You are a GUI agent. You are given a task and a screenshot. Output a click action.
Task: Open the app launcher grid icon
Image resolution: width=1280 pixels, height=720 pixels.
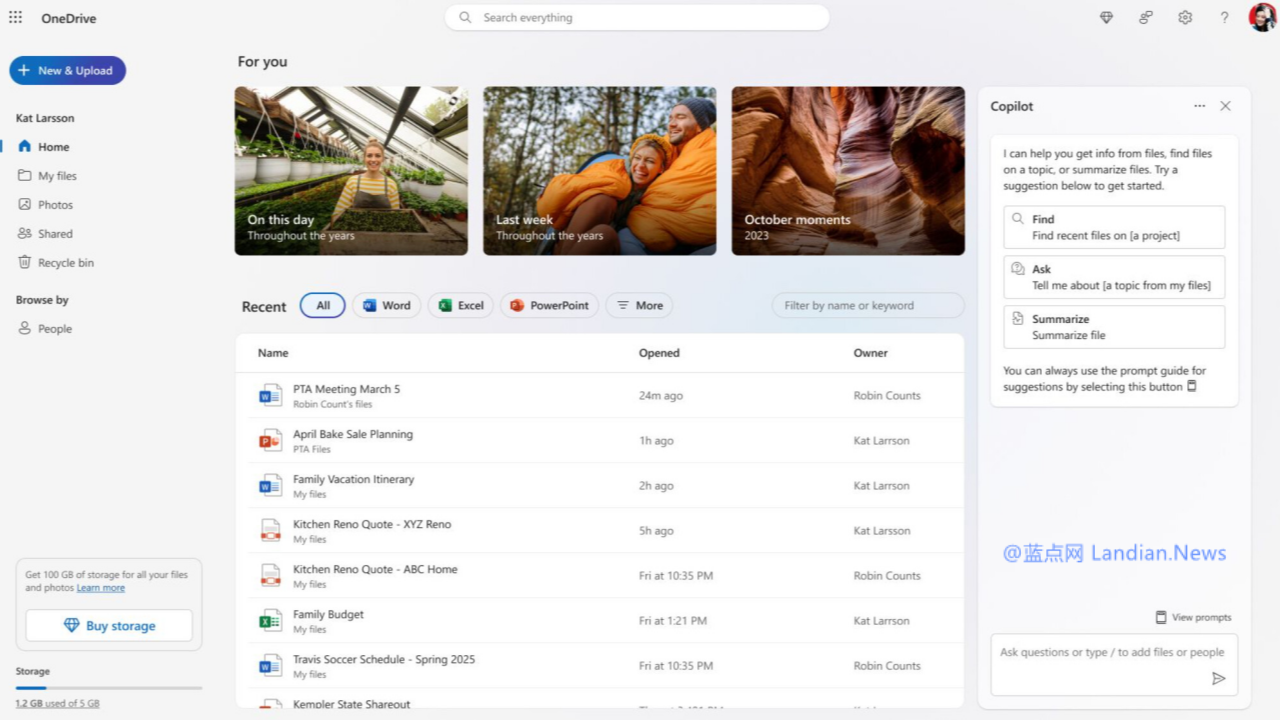[15, 17]
